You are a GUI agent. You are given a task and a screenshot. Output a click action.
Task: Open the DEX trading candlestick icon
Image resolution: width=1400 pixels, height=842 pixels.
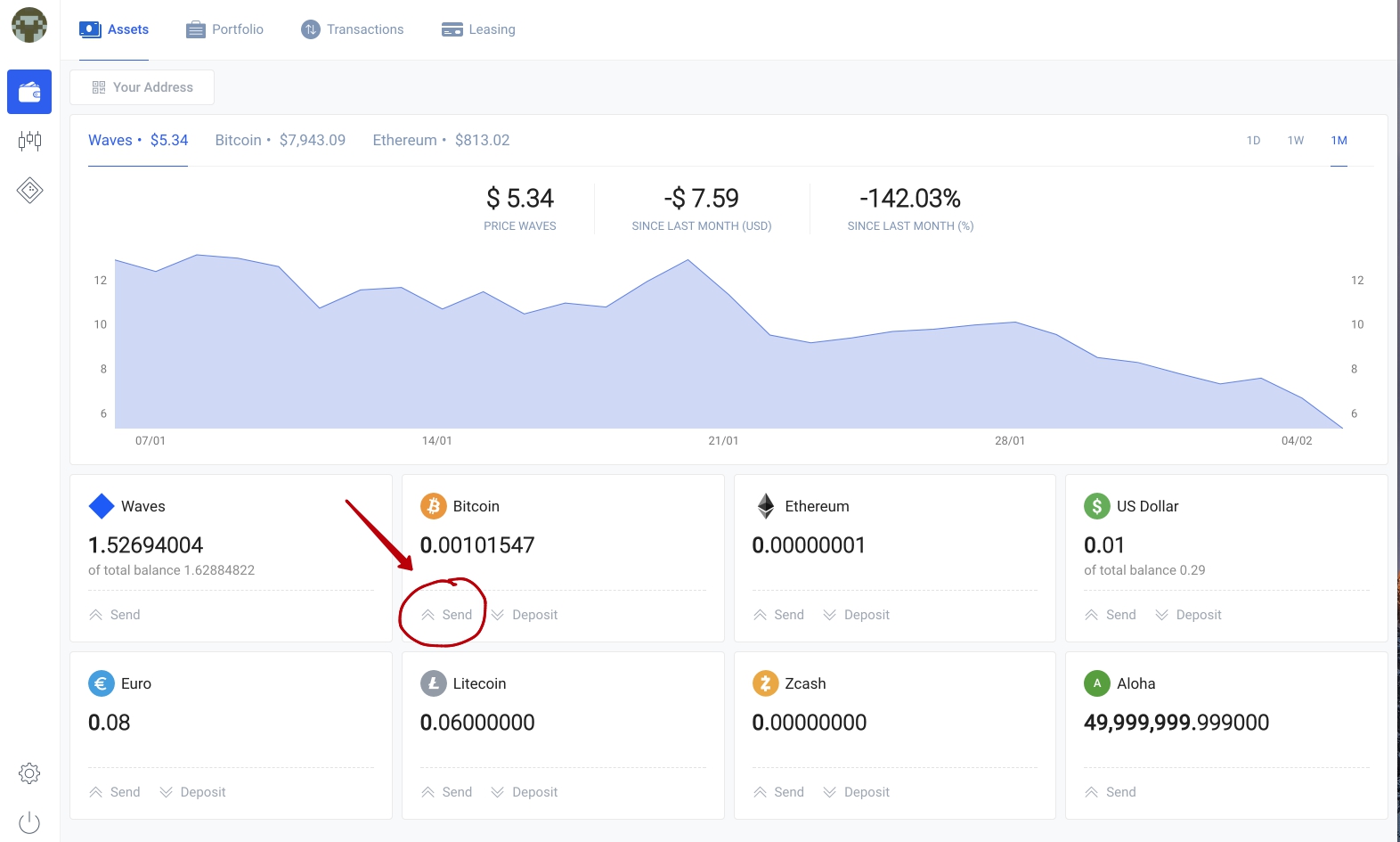coord(29,141)
